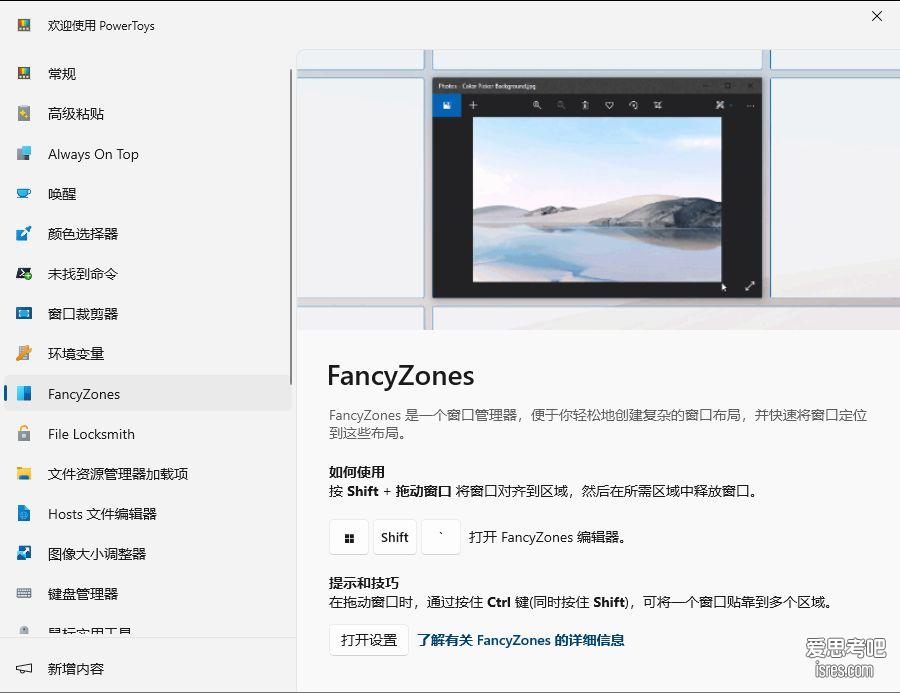The height and width of the screenshot is (693, 900).
Task: Click the Shift key cap
Action: [395, 537]
